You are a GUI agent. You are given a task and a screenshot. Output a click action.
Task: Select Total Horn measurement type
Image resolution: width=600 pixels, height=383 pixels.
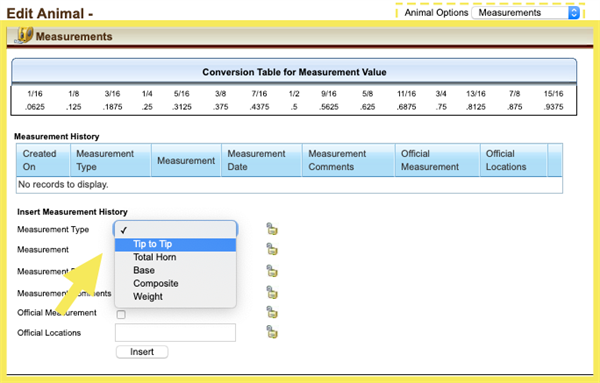(175, 257)
